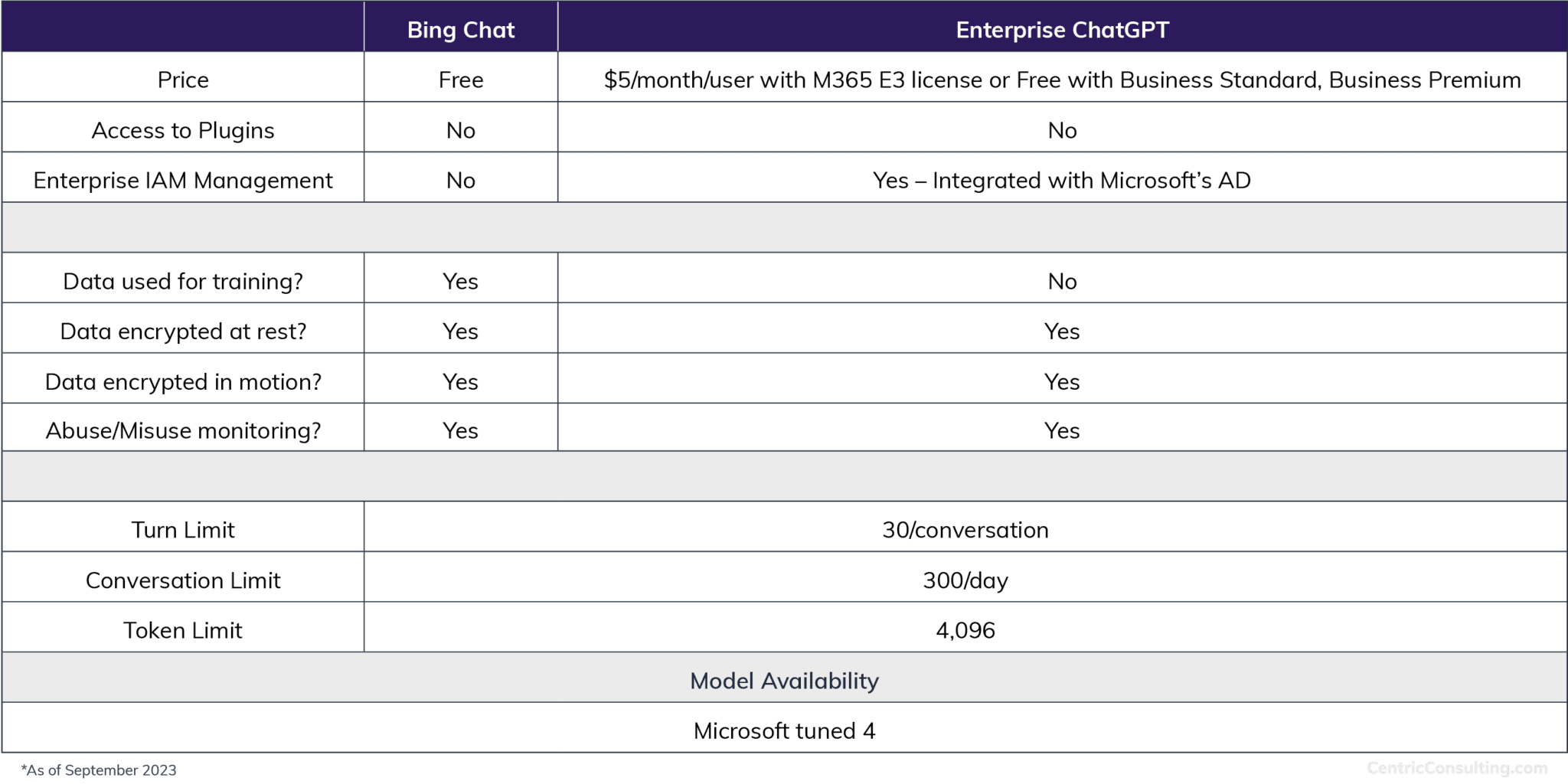The width and height of the screenshot is (1568, 784).
Task: Click the Abuse/Misuse monitoring row label
Action: (183, 430)
